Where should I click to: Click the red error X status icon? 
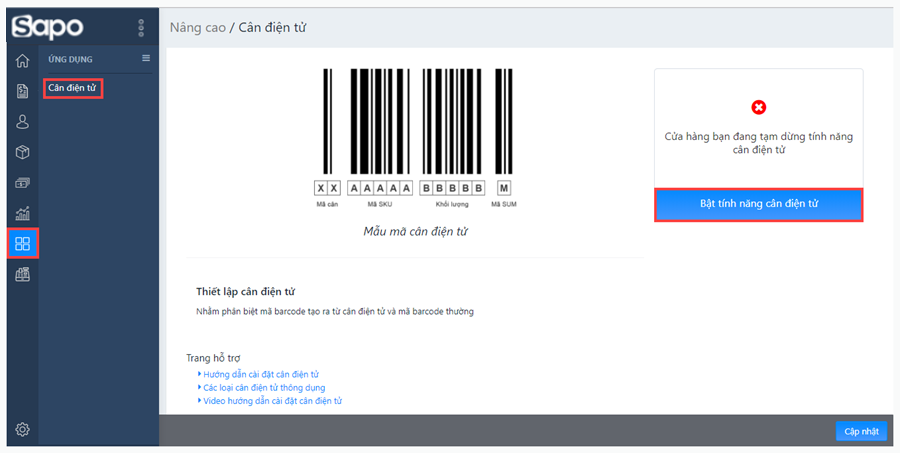(x=758, y=107)
